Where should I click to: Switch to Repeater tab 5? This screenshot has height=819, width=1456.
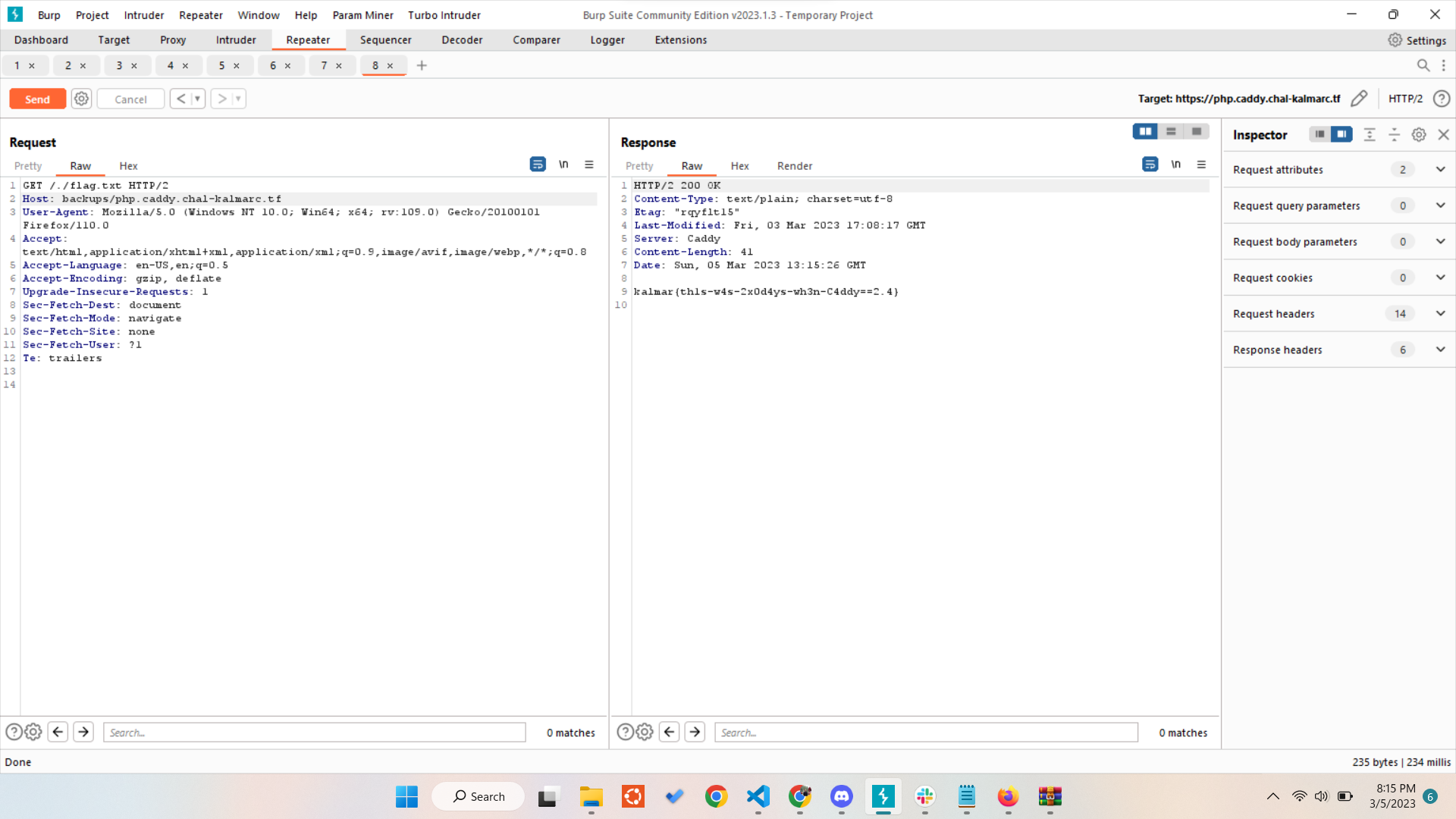pos(221,65)
